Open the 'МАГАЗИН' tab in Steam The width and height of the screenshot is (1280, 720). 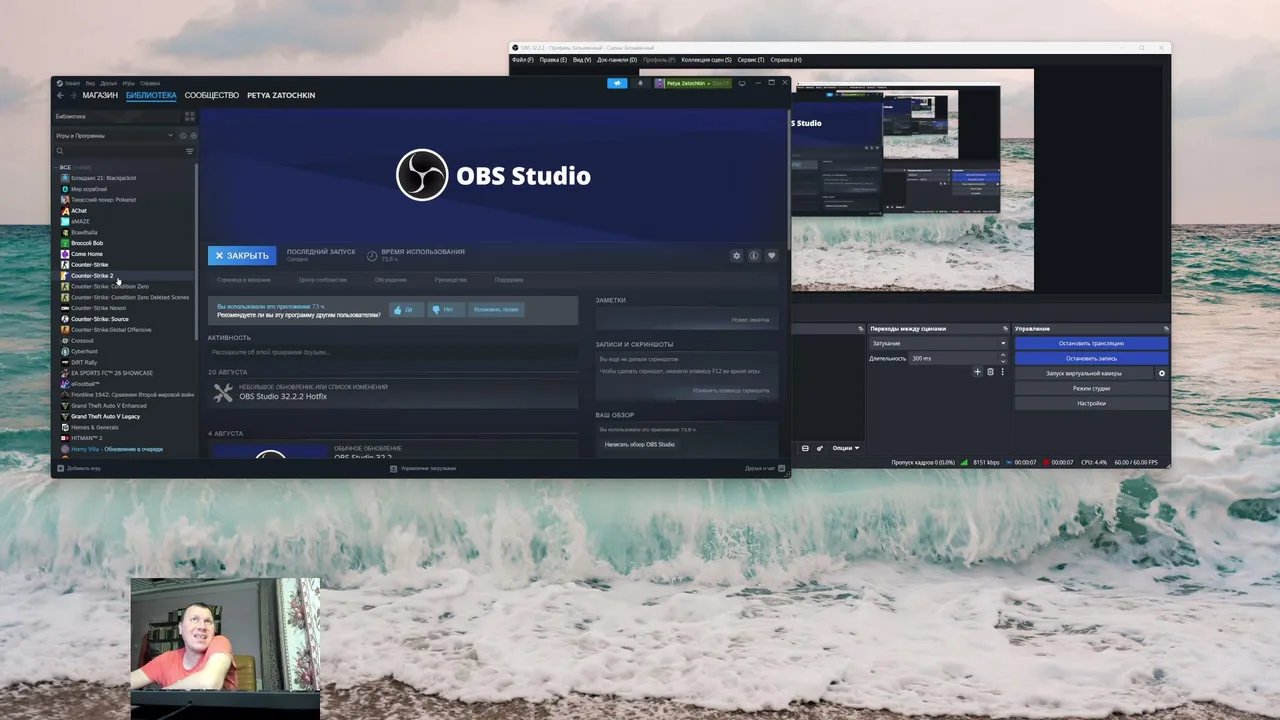click(x=100, y=95)
